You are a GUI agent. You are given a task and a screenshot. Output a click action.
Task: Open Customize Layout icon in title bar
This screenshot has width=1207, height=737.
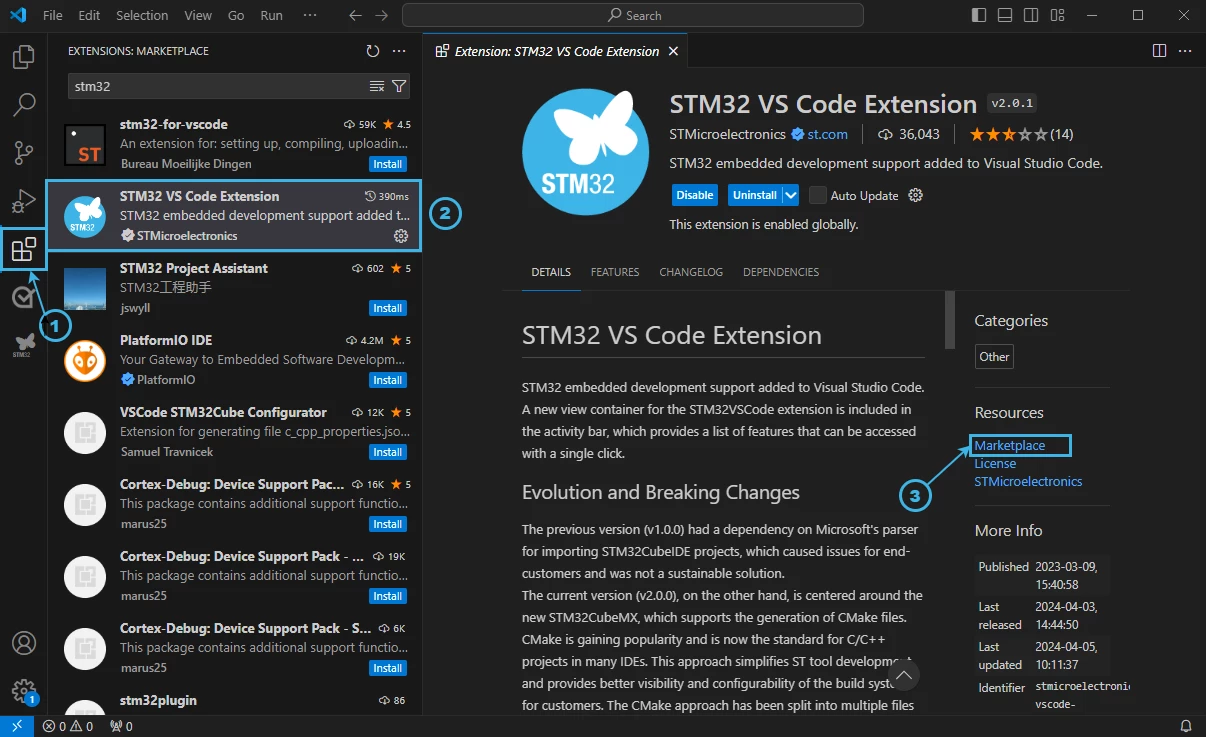pyautogui.click(x=1057, y=15)
